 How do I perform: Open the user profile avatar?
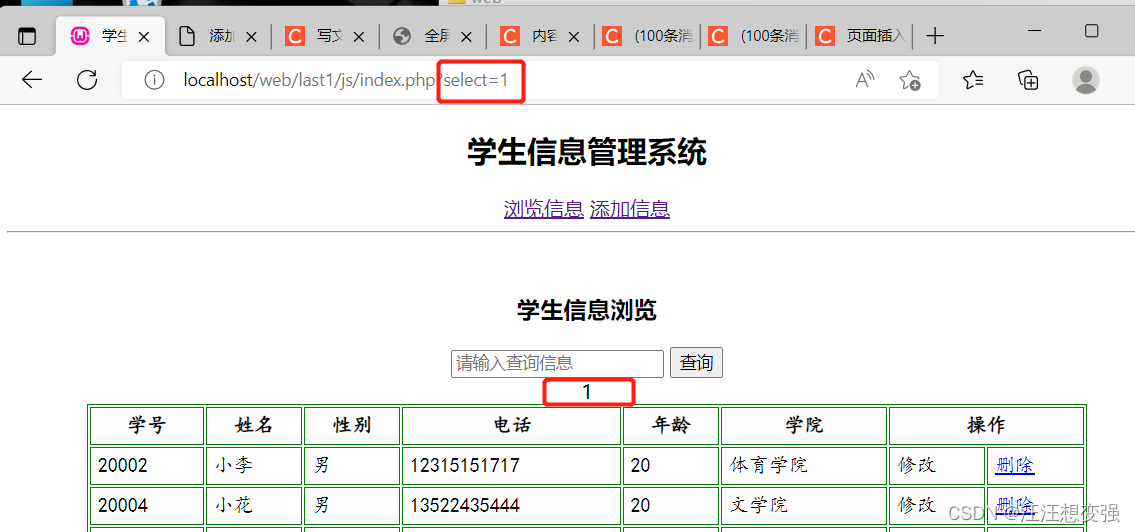pyautogui.click(x=1086, y=80)
